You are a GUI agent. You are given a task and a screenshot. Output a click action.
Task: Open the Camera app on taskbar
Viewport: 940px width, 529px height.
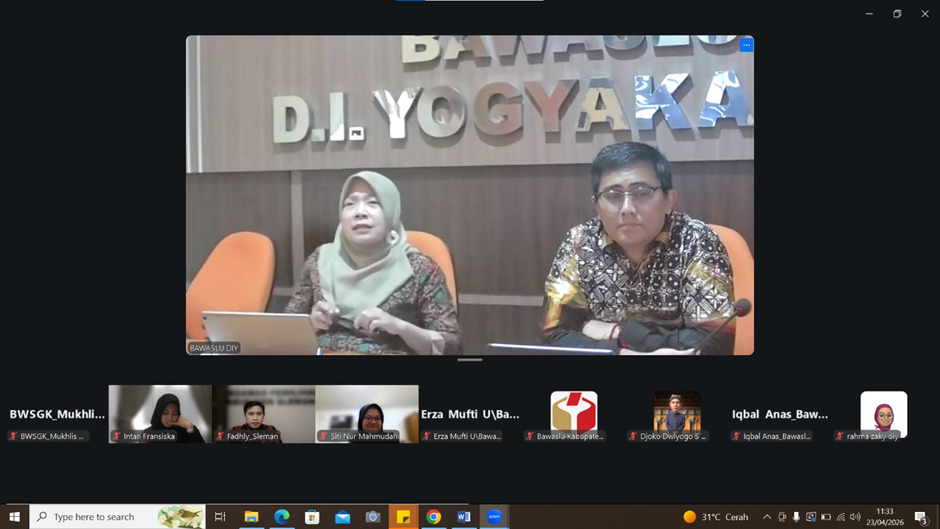[x=373, y=516]
